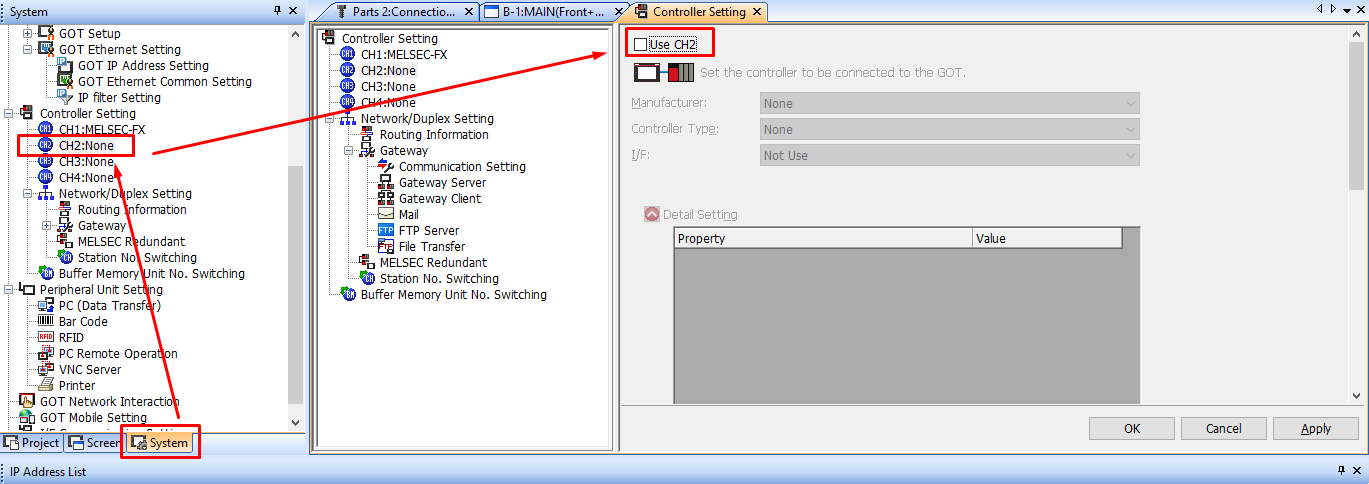Click the Apply button
Screen dimensions: 1369x484
click(x=1316, y=428)
